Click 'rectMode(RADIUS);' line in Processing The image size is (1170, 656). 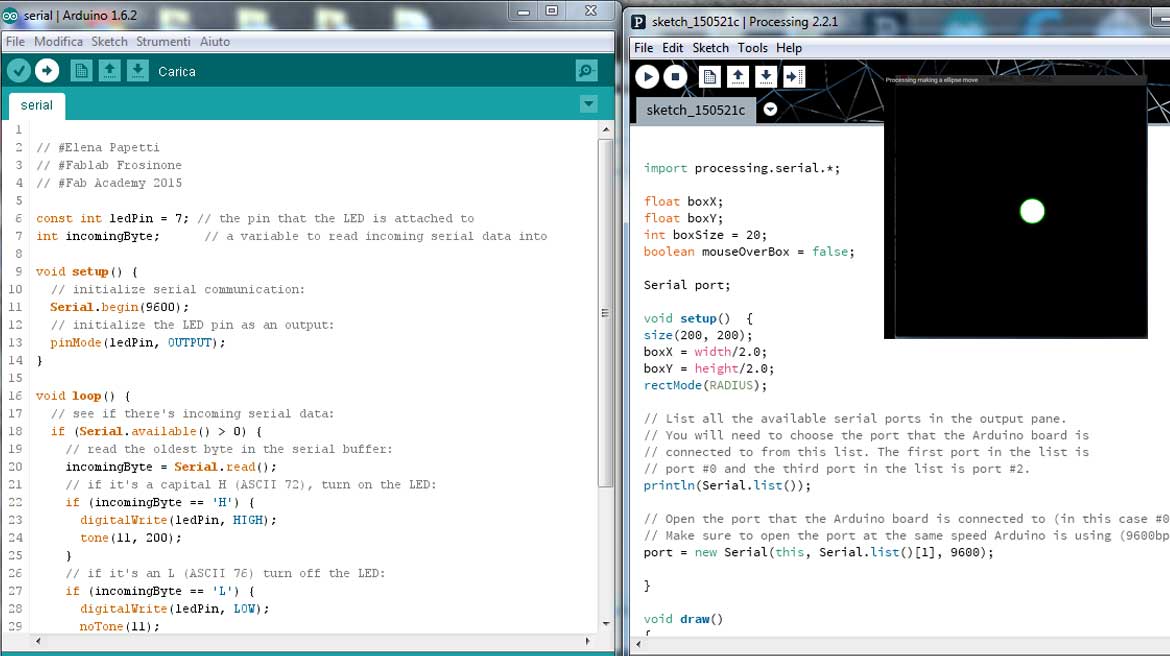point(705,385)
